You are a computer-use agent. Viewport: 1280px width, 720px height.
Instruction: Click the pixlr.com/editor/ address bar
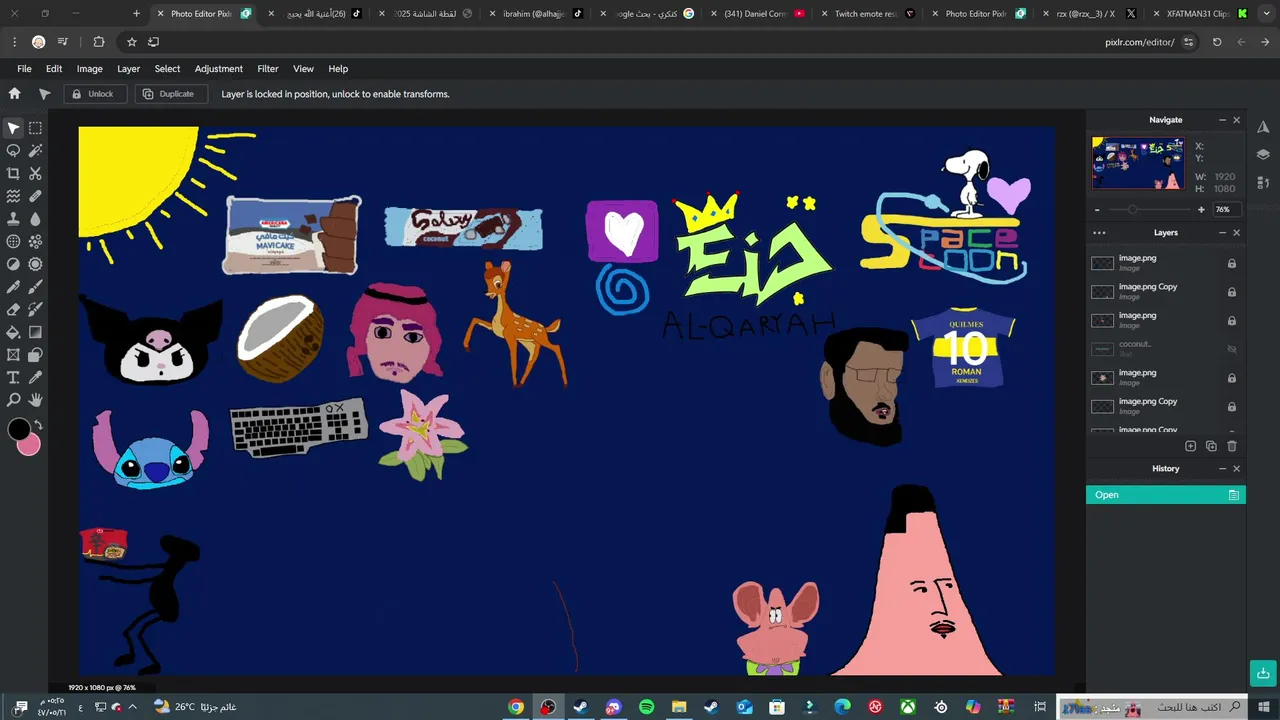pyautogui.click(x=1139, y=42)
